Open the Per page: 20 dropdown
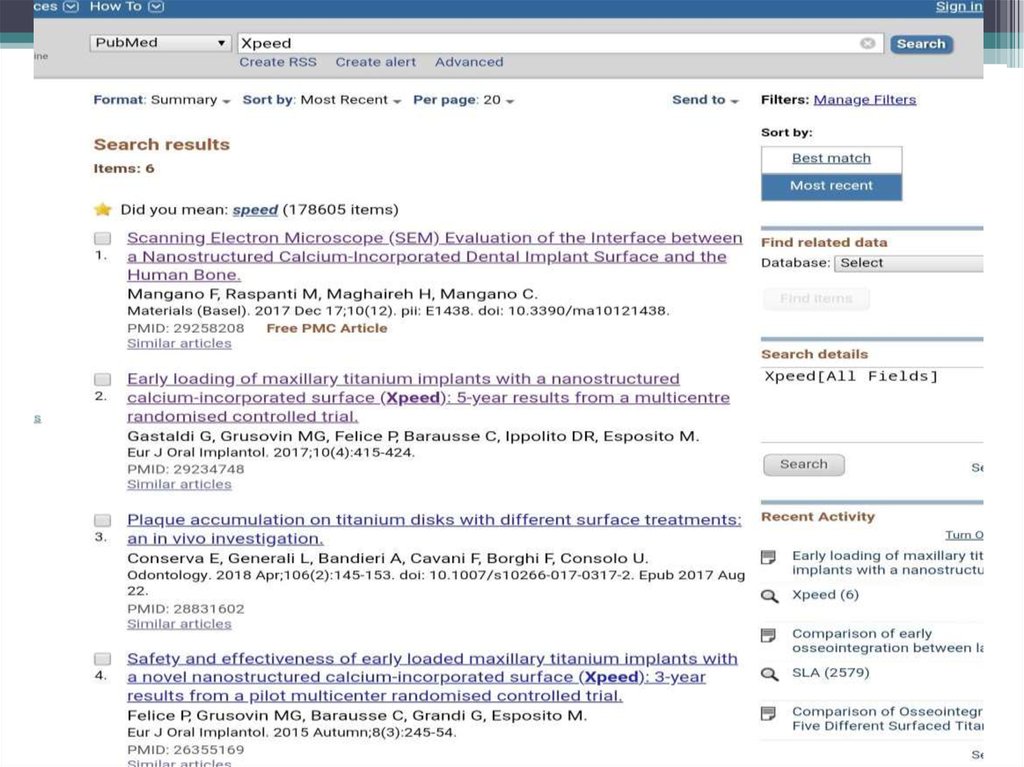Screen dimensions: 1024x767 point(464,100)
